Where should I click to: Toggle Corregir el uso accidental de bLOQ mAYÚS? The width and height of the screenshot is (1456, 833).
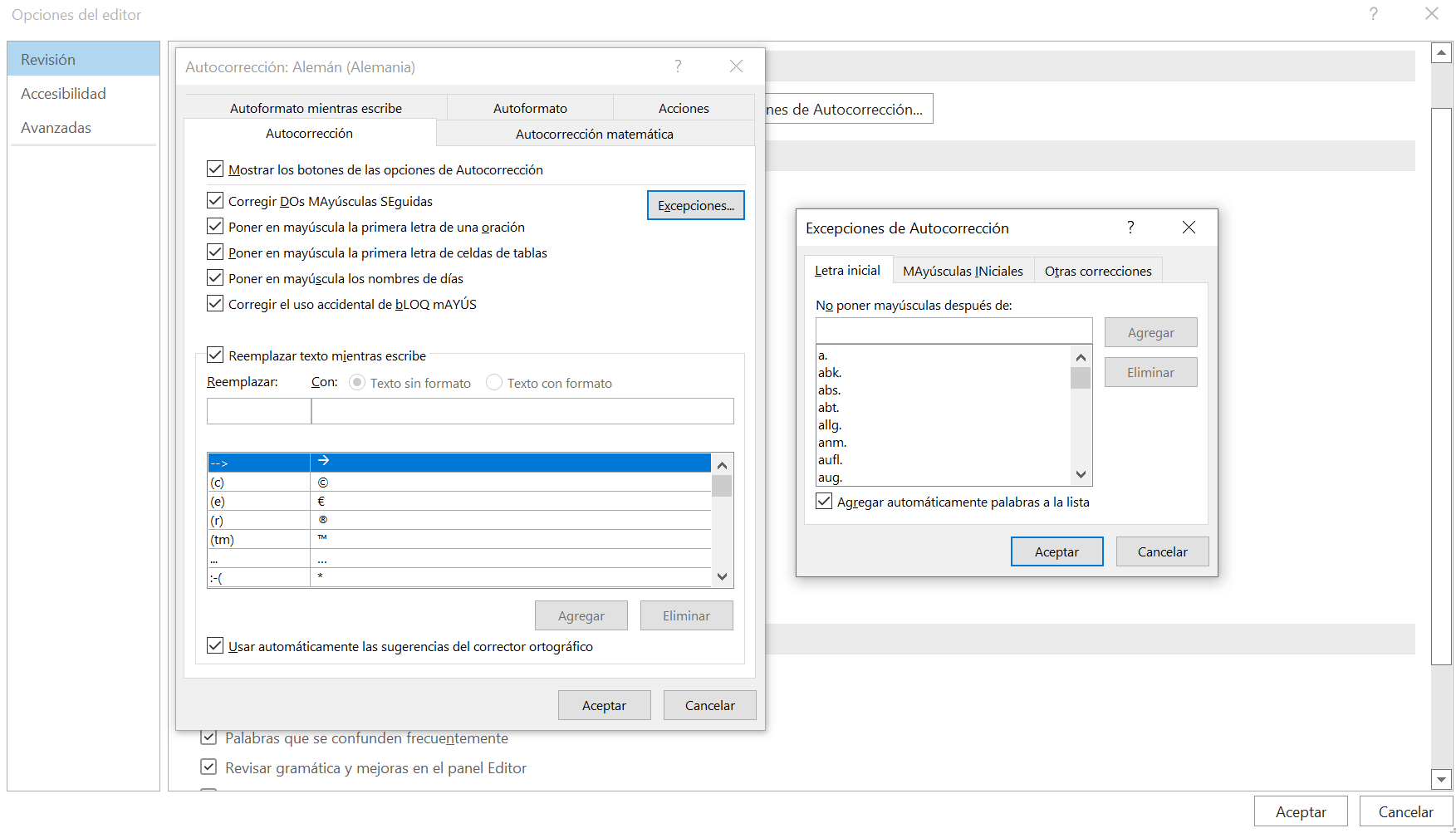215,304
